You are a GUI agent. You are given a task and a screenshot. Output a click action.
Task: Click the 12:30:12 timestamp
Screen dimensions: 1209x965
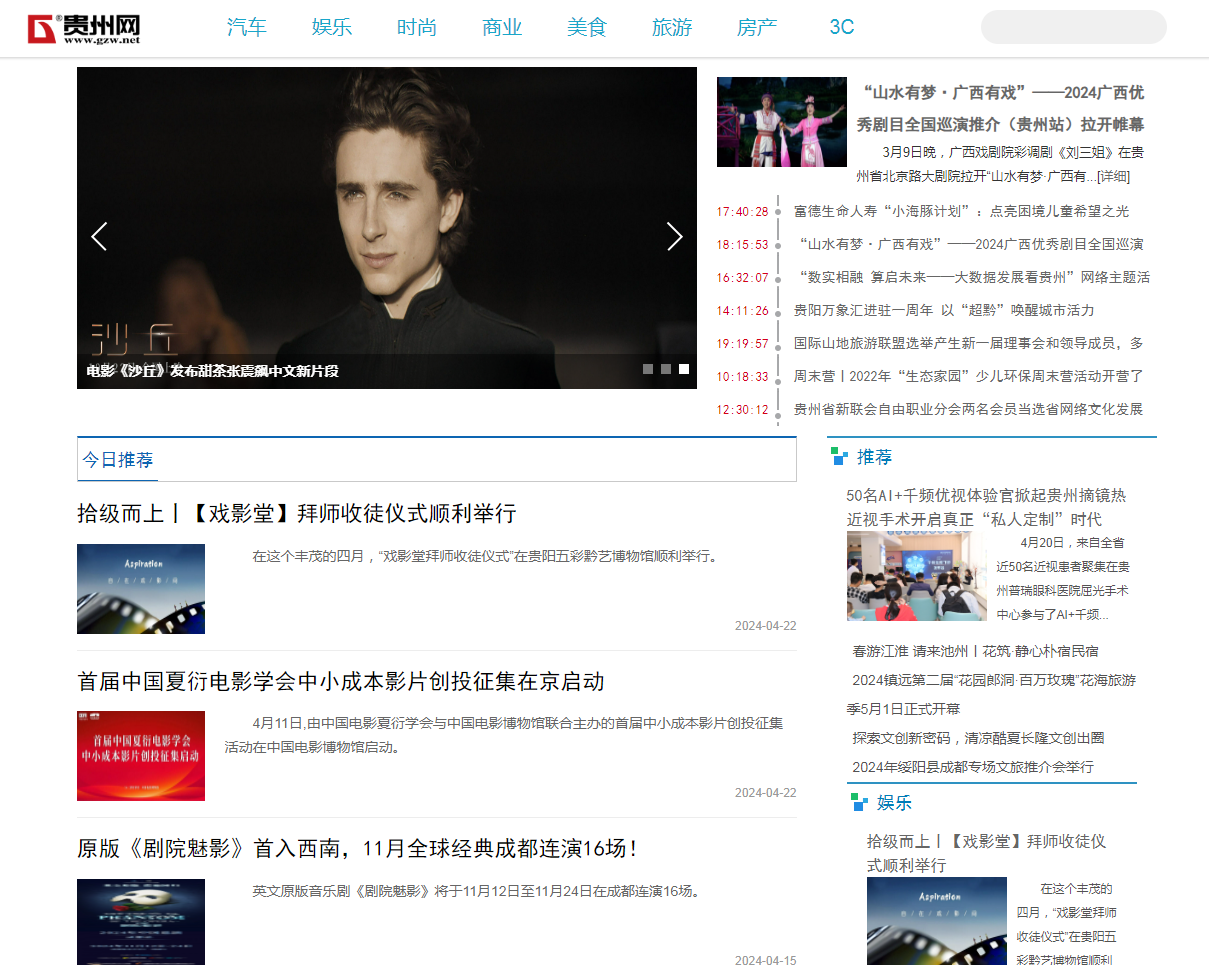[742, 410]
